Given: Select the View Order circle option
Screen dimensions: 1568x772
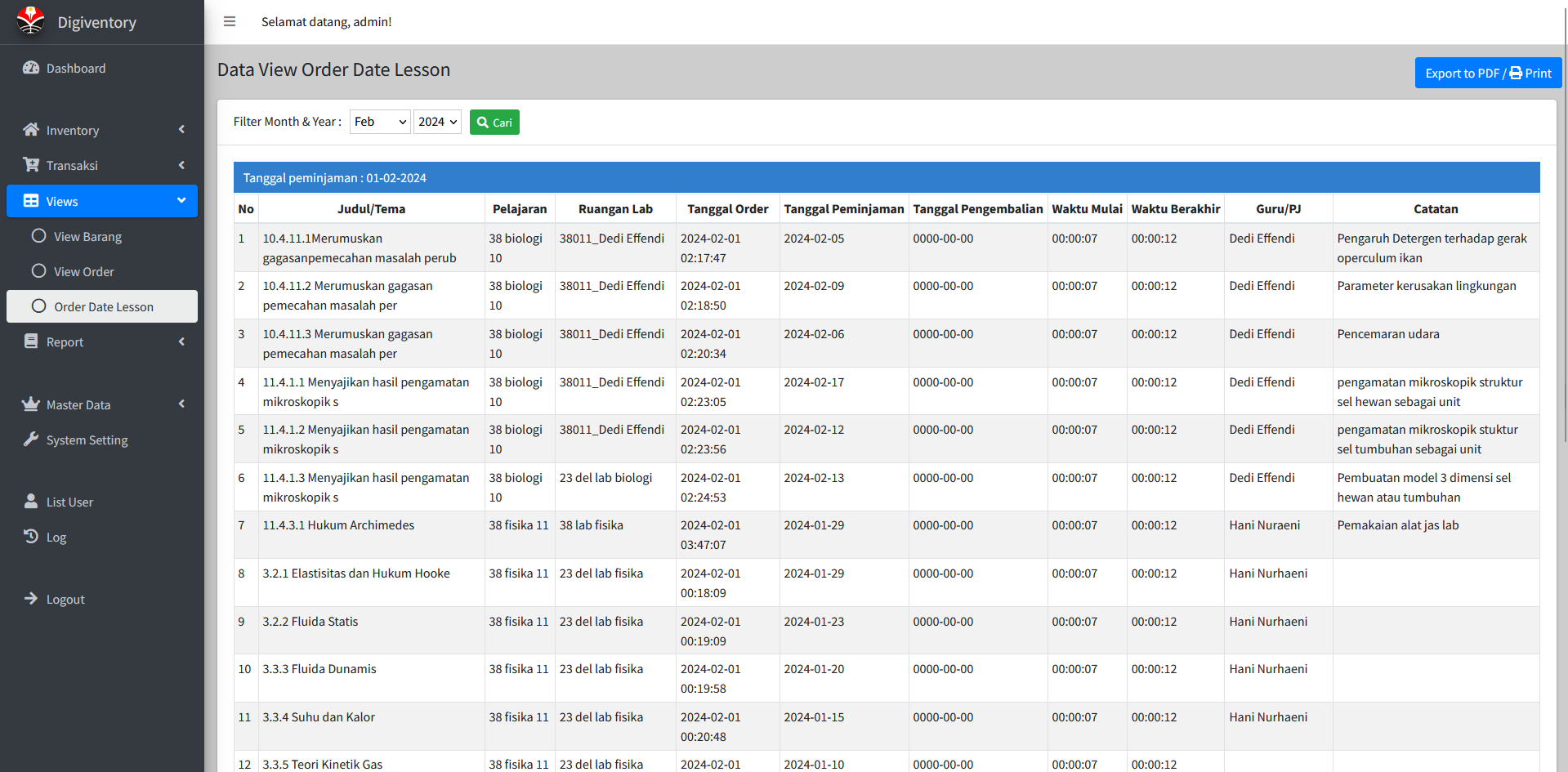Looking at the screenshot, I should click(x=38, y=271).
